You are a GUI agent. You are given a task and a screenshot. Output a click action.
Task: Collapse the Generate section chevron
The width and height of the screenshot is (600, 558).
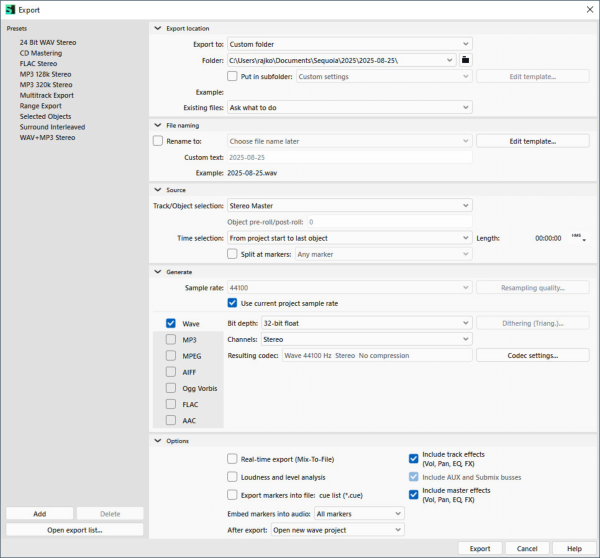(x=158, y=271)
